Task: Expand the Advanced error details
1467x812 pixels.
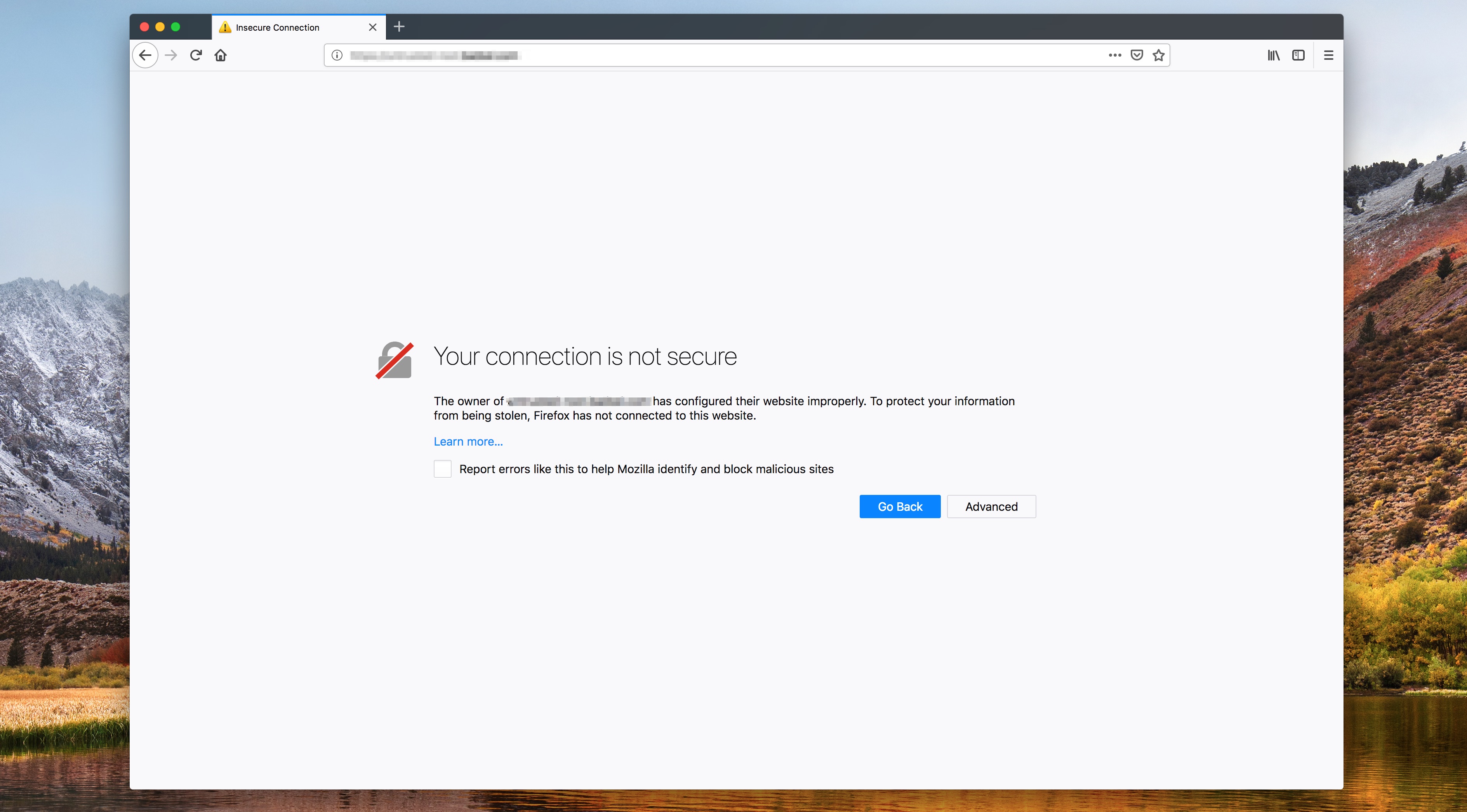Action: pos(991,506)
